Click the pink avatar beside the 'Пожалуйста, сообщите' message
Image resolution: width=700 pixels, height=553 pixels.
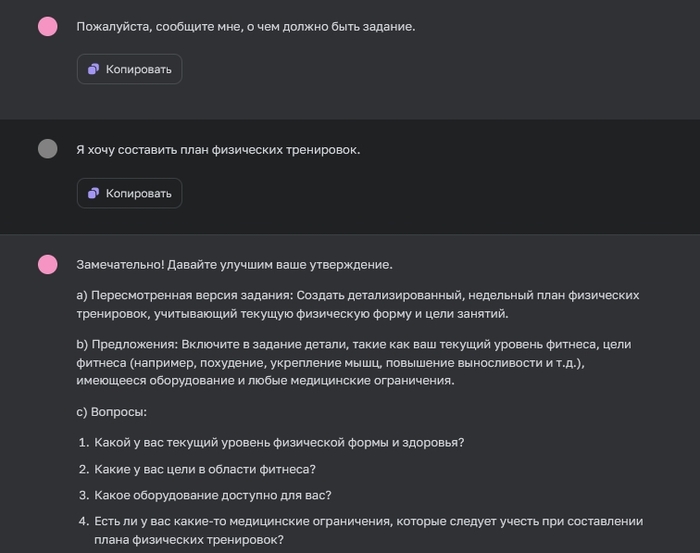pos(47,26)
